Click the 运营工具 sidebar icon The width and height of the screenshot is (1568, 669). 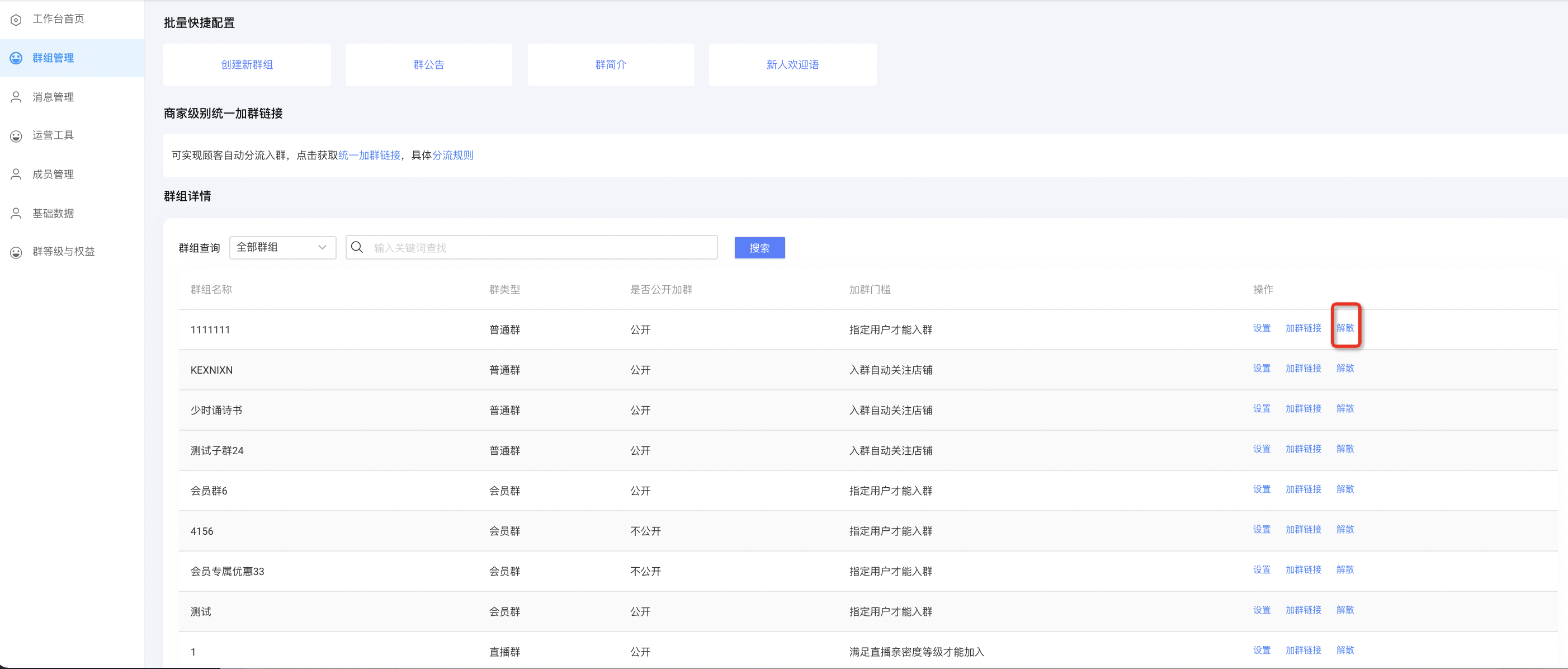[16, 136]
